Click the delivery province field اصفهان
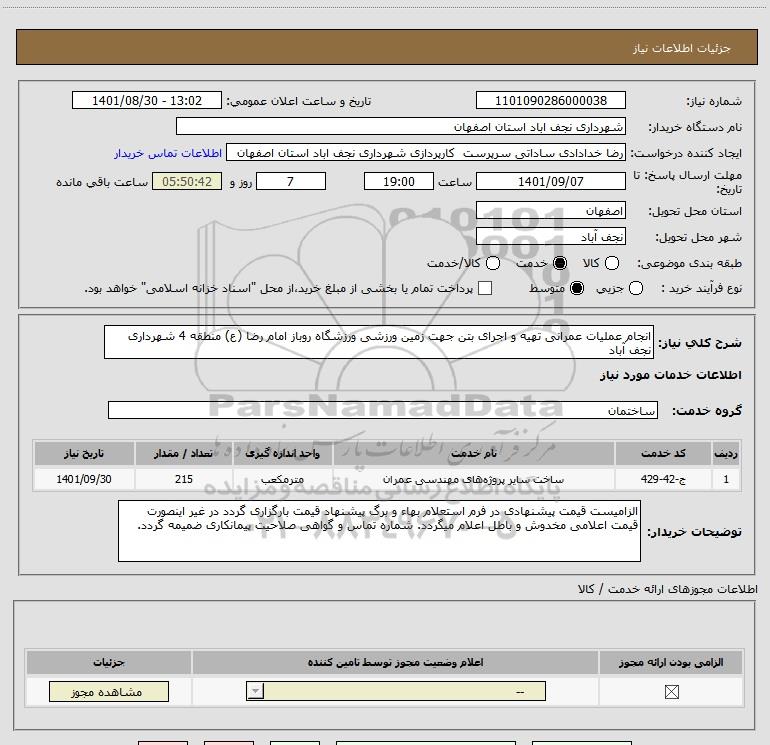This screenshot has height=745, width=770. (x=550, y=211)
